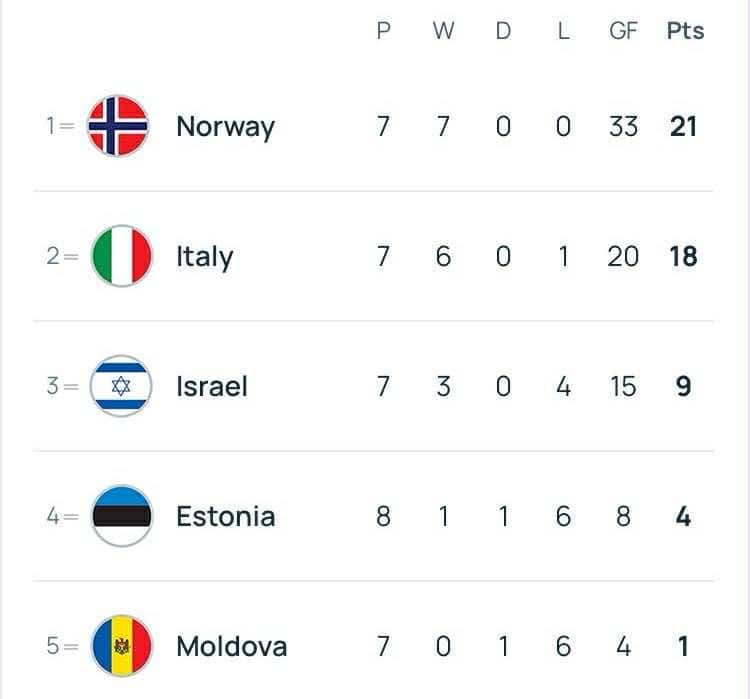
Task: Click the W column header
Action: click(443, 31)
